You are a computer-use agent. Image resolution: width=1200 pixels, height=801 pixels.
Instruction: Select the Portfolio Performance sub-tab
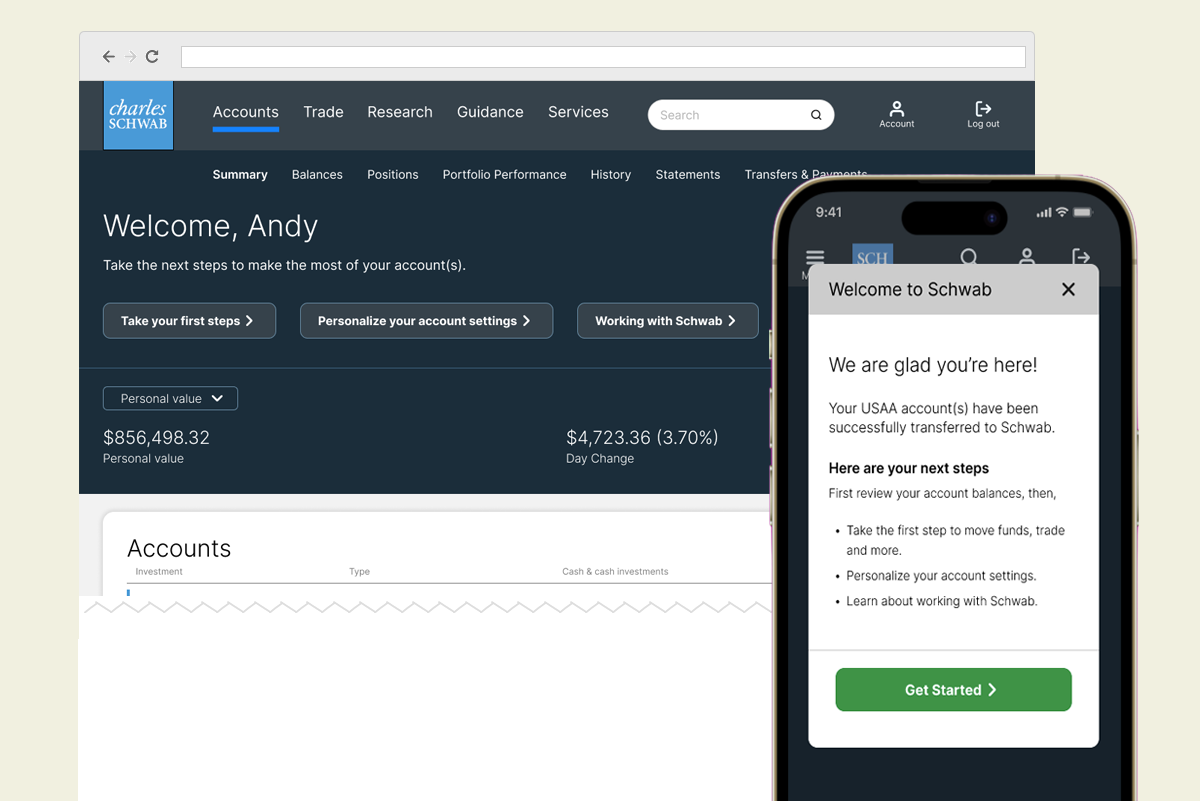504,174
